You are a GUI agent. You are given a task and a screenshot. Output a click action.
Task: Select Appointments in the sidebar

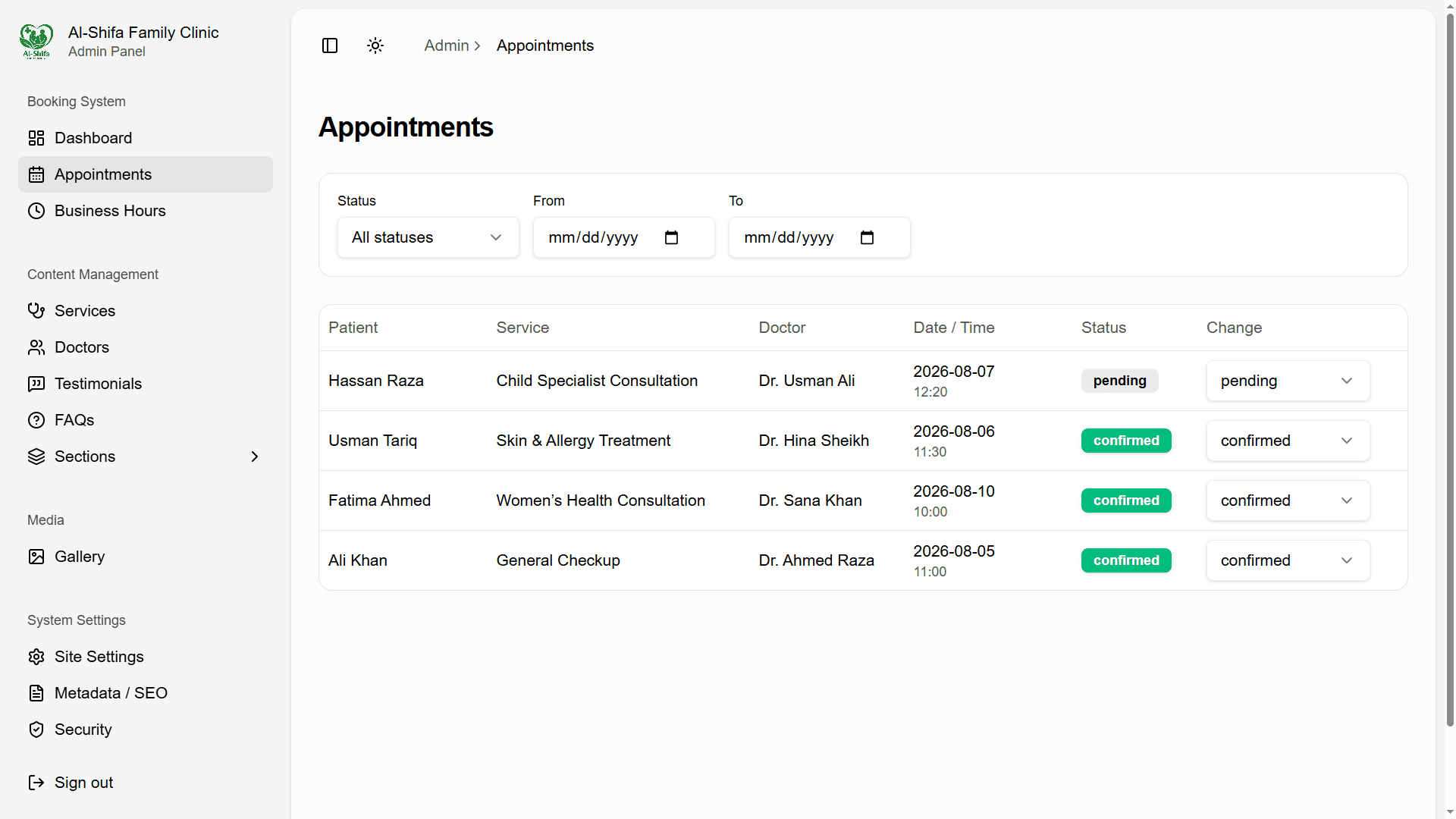pyautogui.click(x=146, y=174)
